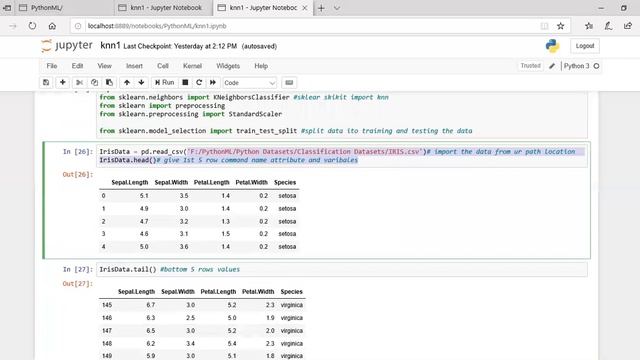Viewport: 640px width, 360px height.
Task: Close the active knn1 browser tab
Action: pyautogui.click(x=304, y=8)
